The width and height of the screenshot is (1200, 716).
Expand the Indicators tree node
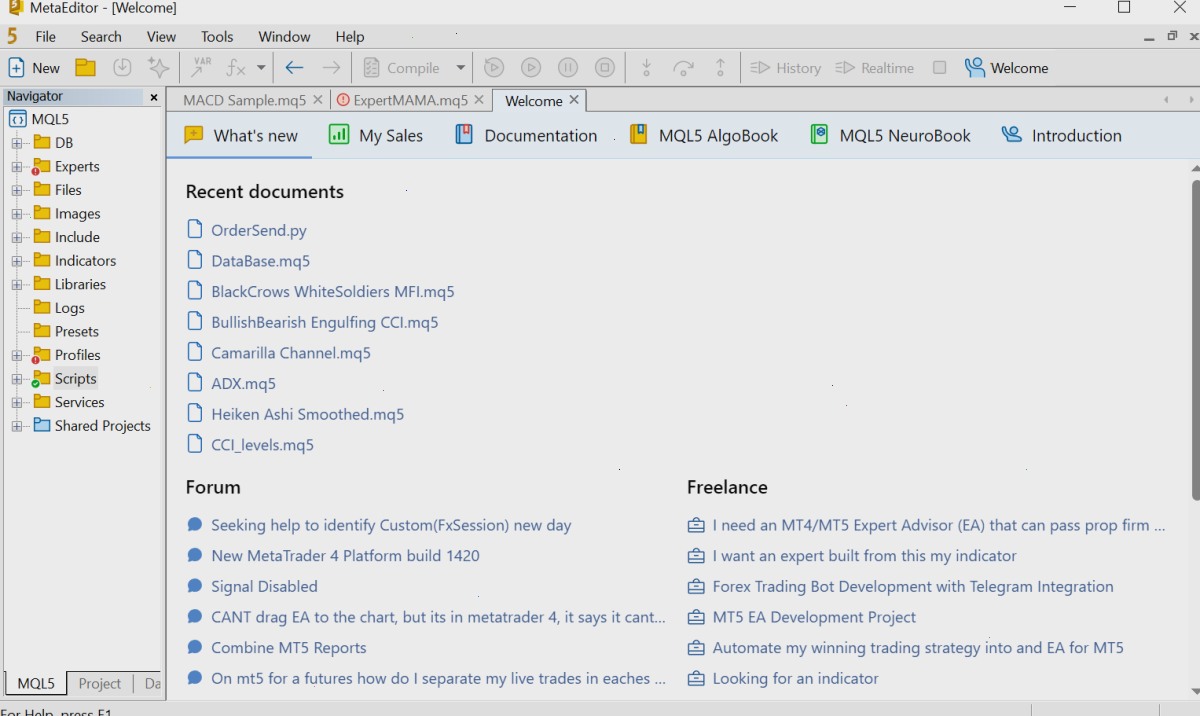17,260
